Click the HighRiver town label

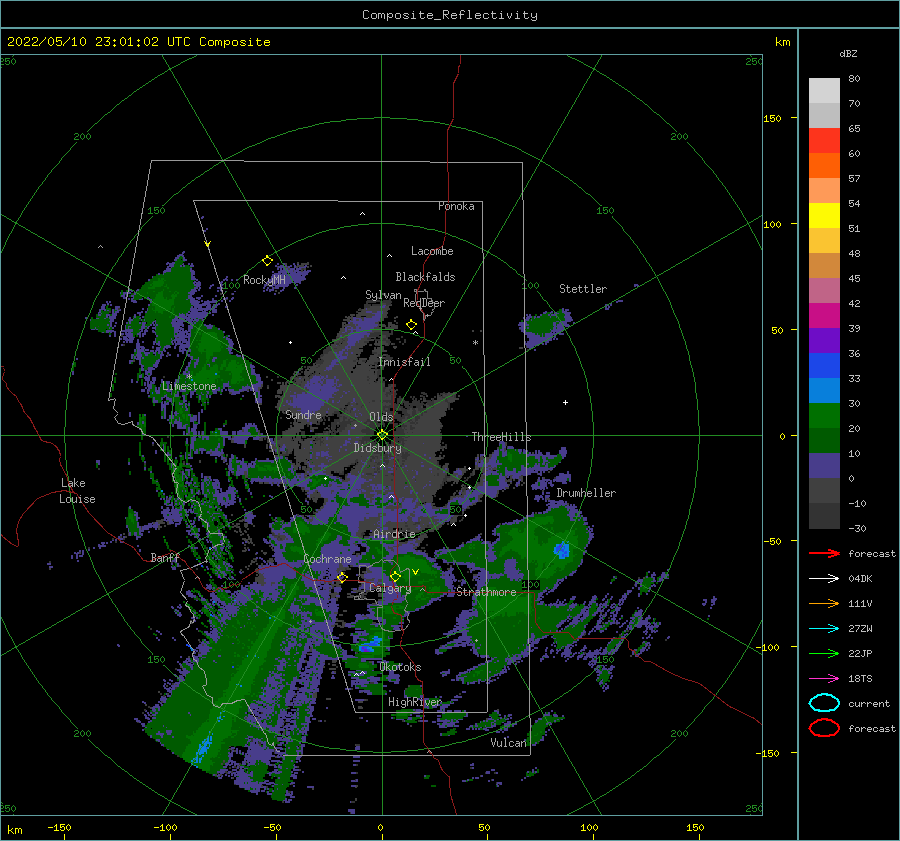(415, 702)
